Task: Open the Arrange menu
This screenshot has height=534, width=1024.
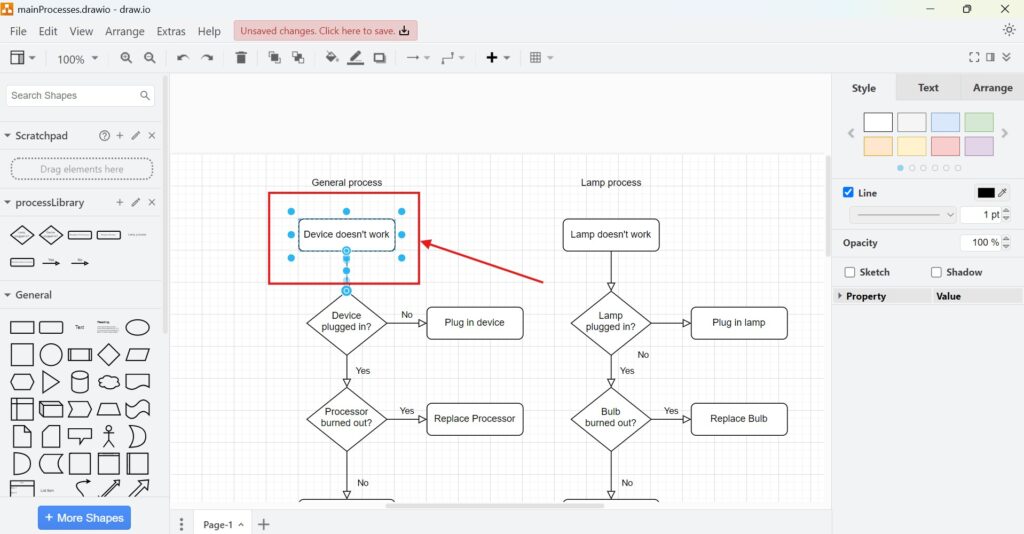Action: [125, 31]
